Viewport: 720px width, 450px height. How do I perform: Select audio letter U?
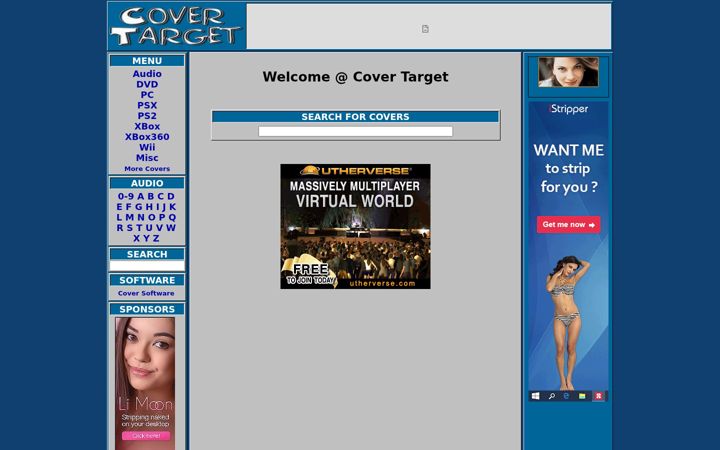pyautogui.click(x=149, y=228)
